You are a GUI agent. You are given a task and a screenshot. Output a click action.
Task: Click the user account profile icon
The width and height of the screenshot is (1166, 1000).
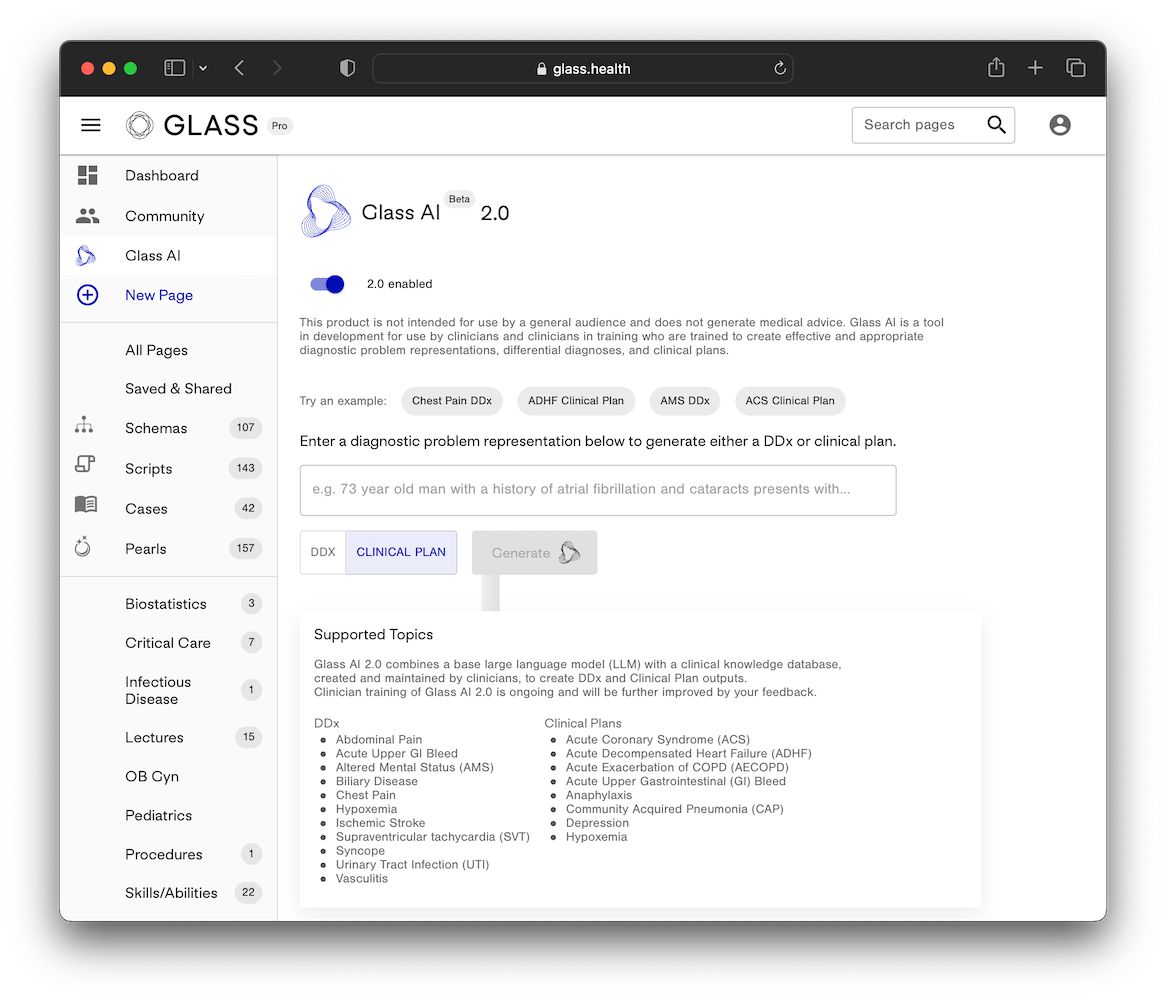pos(1060,125)
